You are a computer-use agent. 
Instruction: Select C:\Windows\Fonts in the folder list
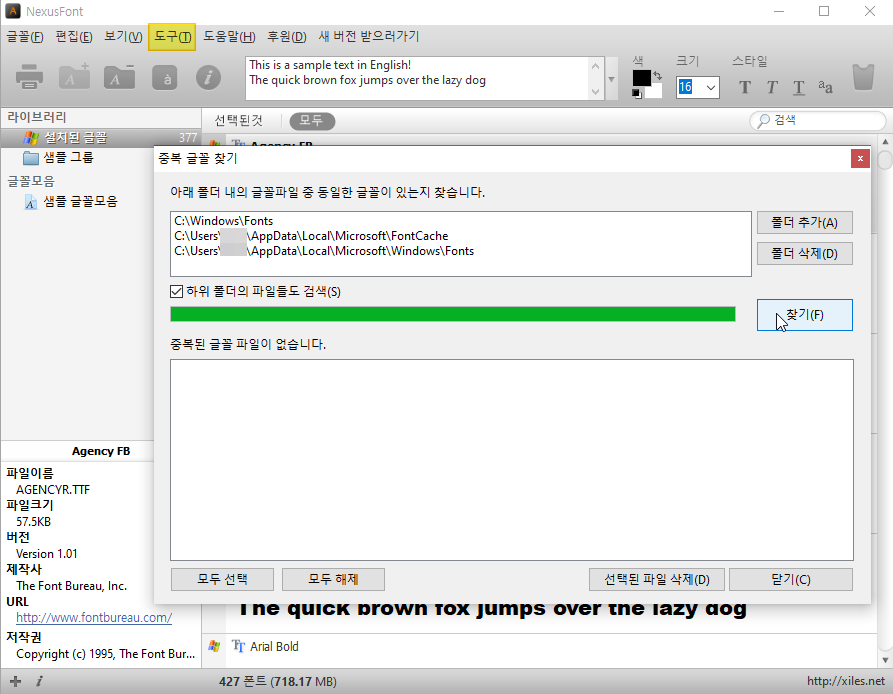[x=223, y=221]
